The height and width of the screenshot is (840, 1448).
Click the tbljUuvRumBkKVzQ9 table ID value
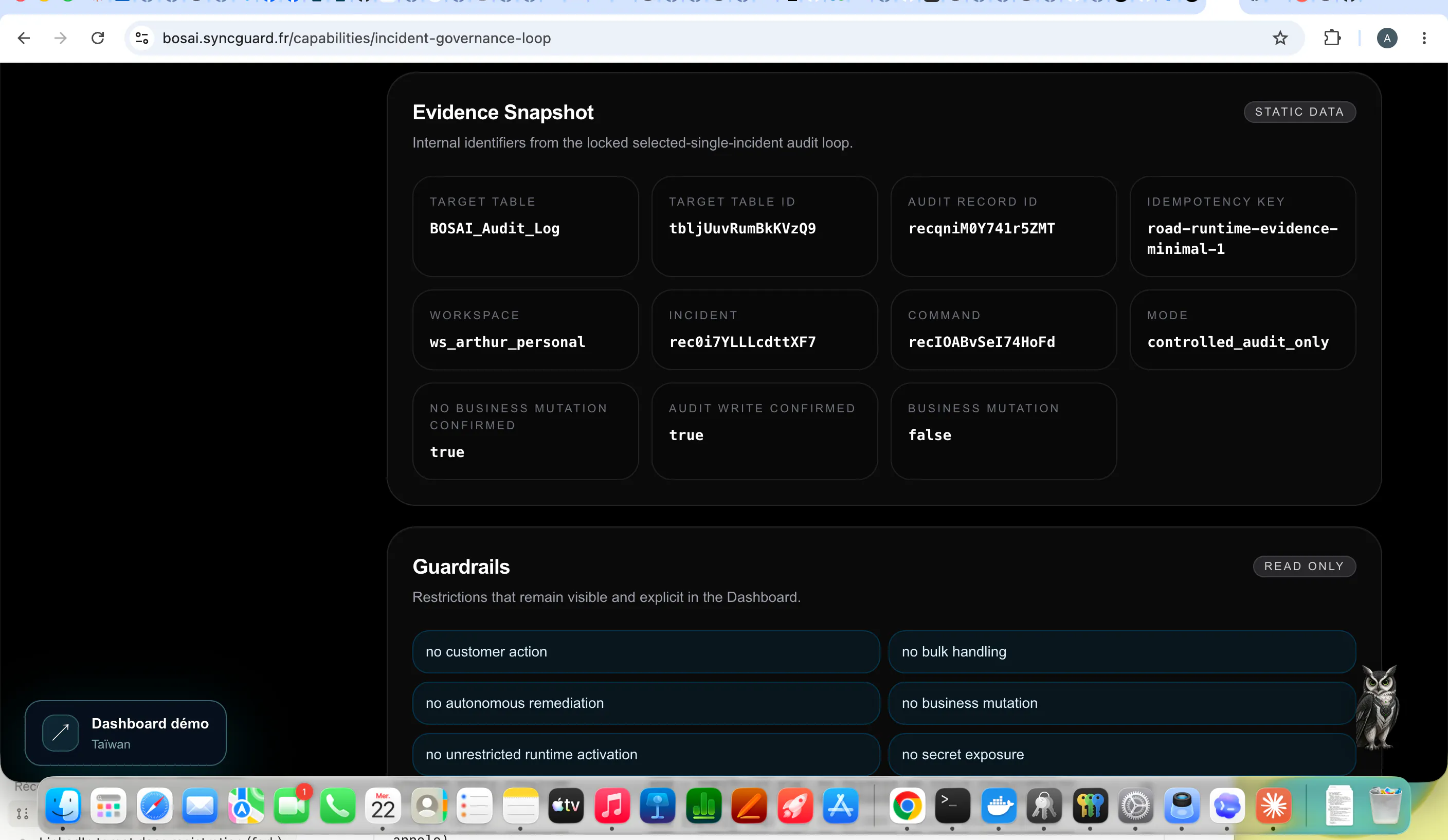click(x=742, y=229)
